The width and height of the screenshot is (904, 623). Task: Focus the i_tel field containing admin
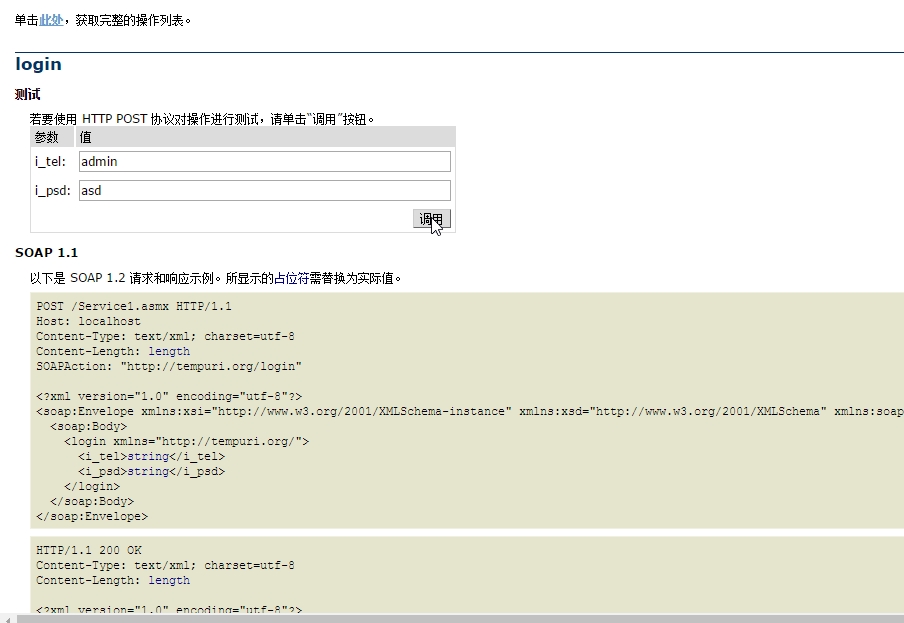click(x=265, y=161)
